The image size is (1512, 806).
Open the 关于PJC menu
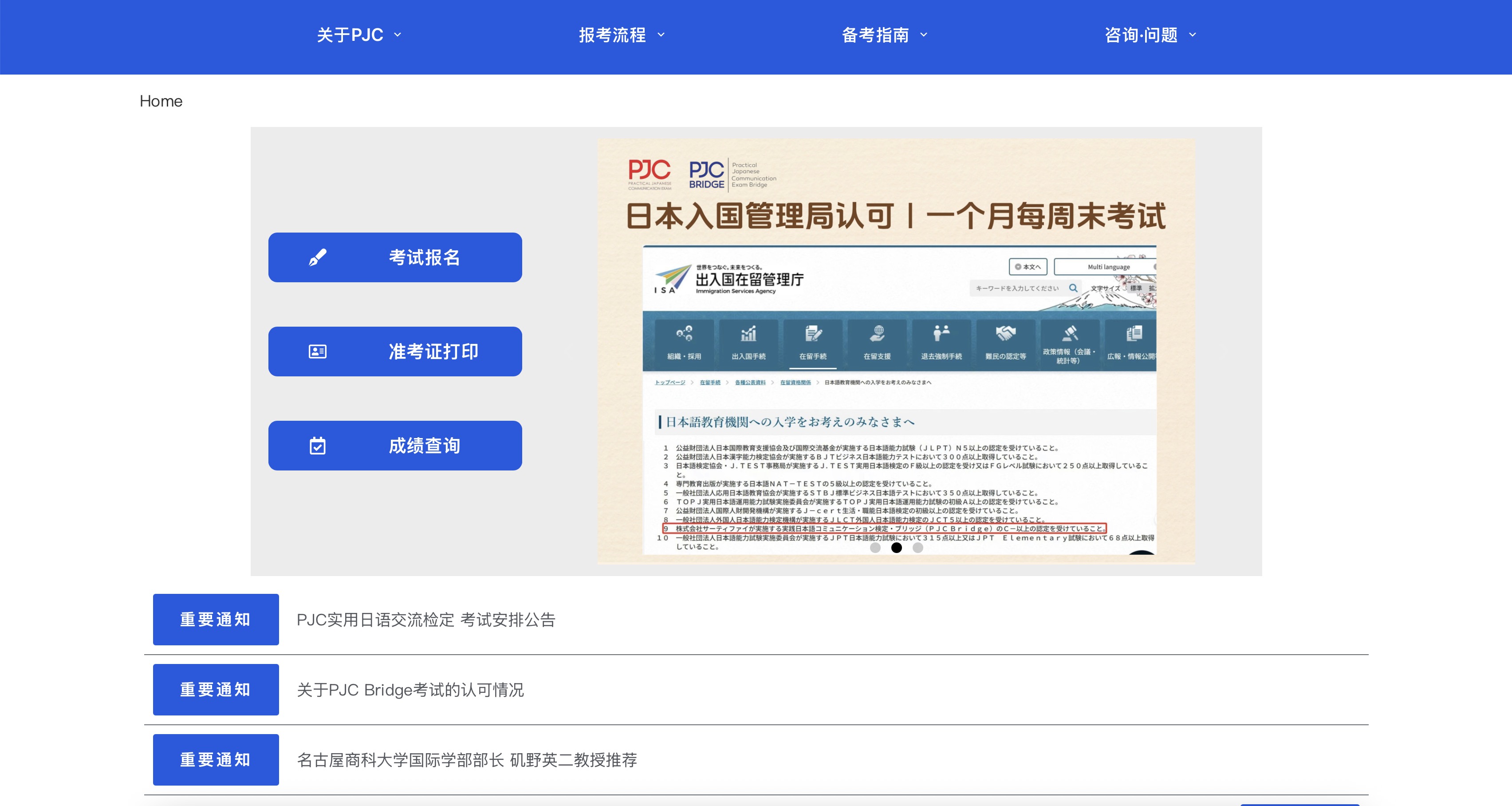coord(358,35)
